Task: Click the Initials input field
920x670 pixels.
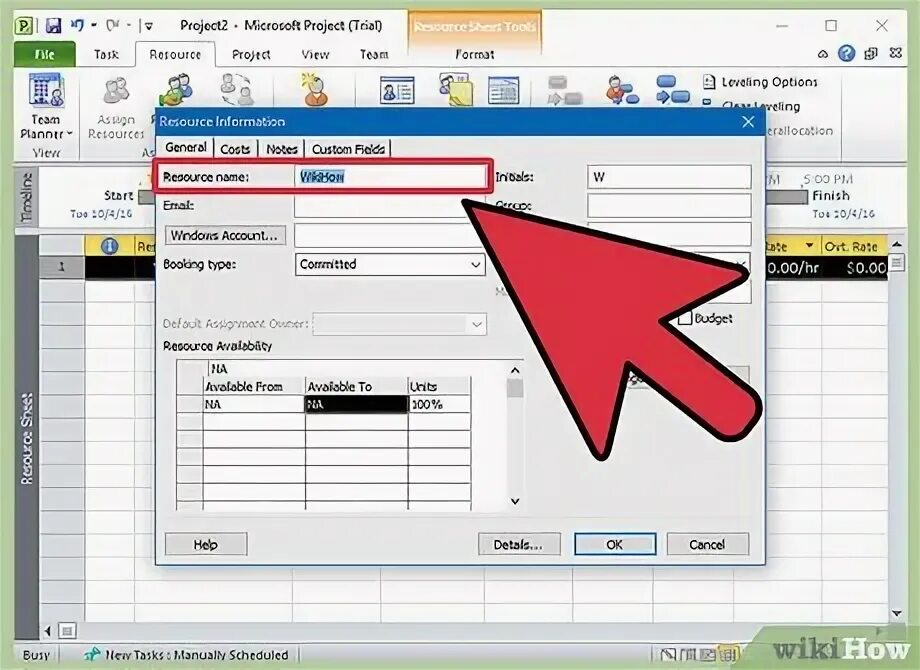Action: coord(669,177)
